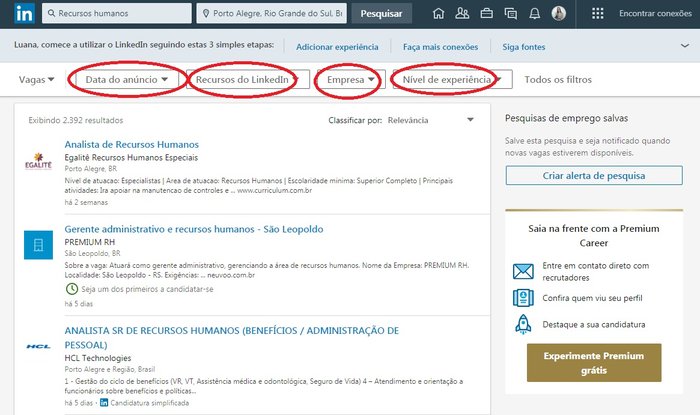Viewport: 700px width, 415px height.
Task: Click the Egalité Recursos Humanos Especiais company name
Action: point(131,158)
